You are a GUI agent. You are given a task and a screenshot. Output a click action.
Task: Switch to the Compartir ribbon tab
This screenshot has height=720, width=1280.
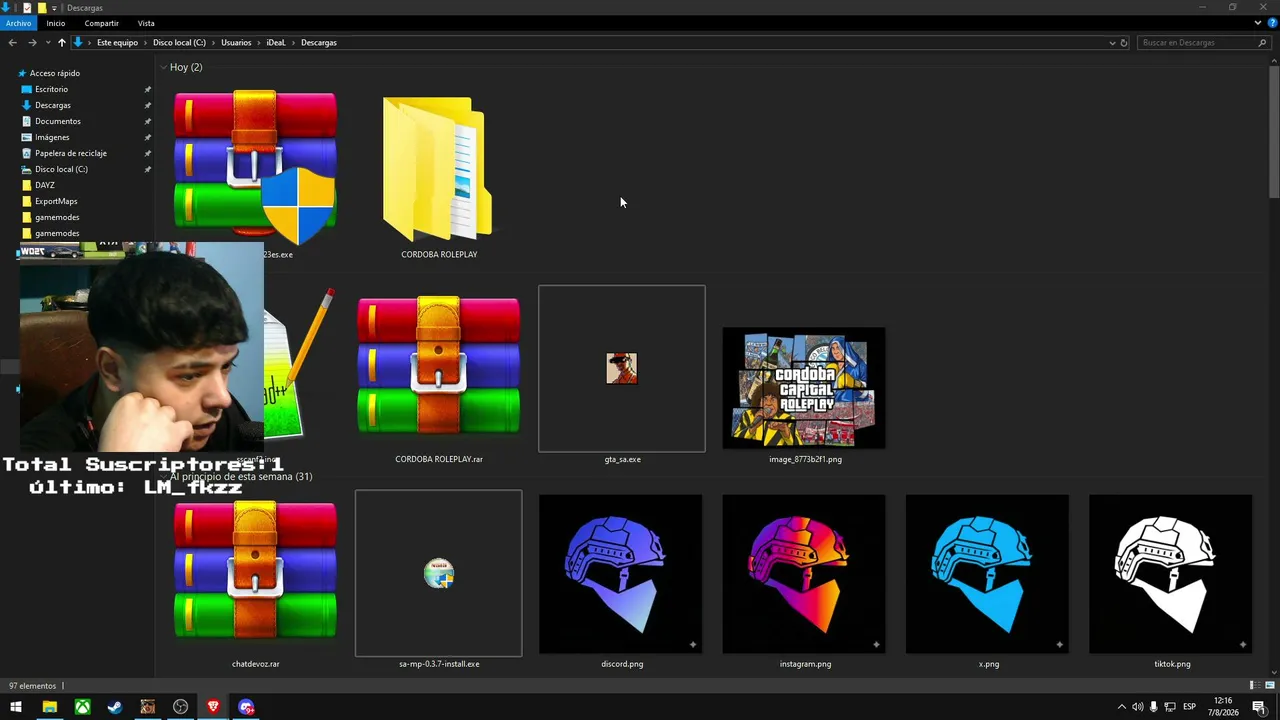click(x=102, y=23)
